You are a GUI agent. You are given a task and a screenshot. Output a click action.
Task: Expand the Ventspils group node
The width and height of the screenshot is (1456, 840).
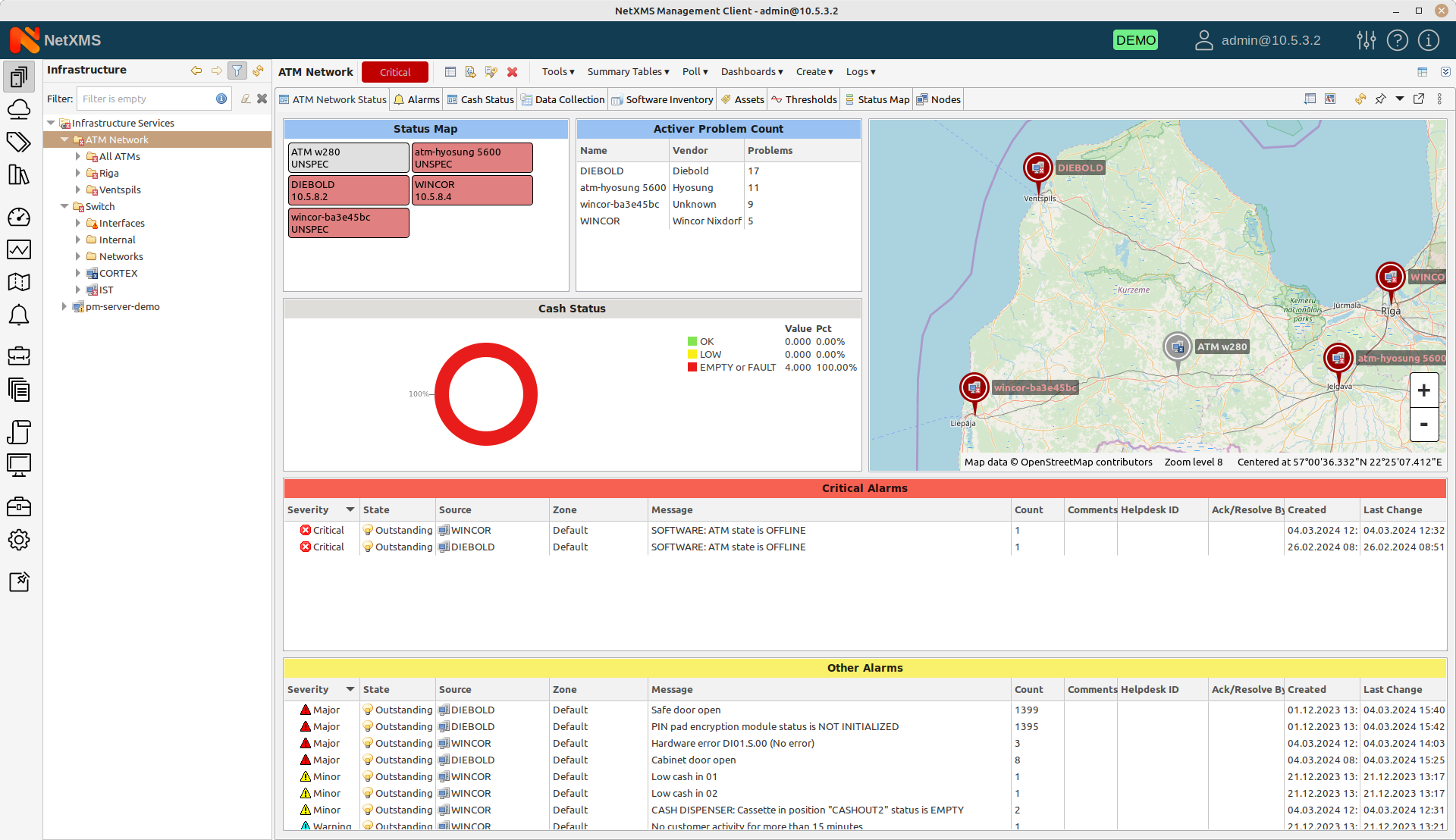78,190
